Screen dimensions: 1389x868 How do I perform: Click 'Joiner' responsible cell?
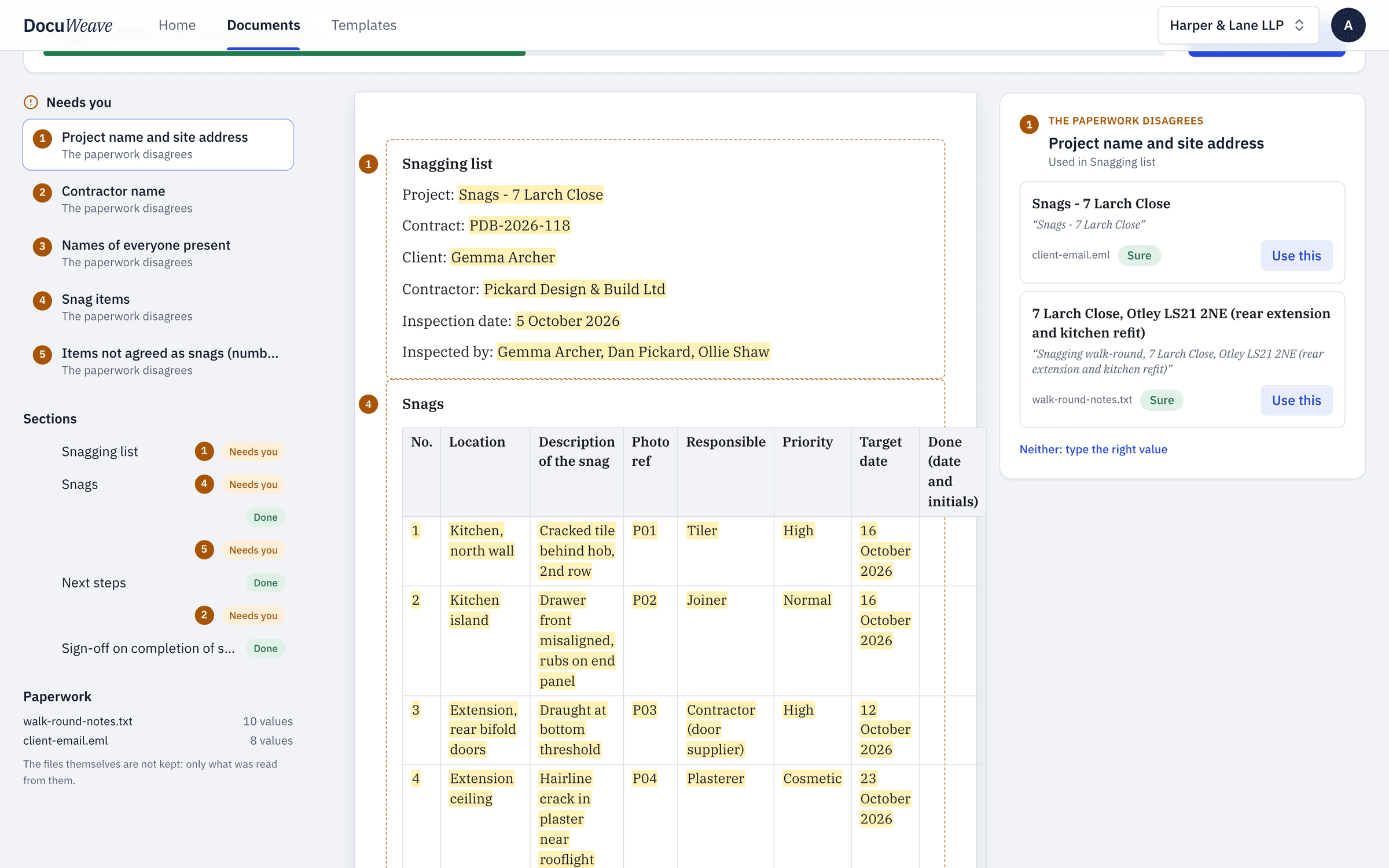(x=706, y=600)
